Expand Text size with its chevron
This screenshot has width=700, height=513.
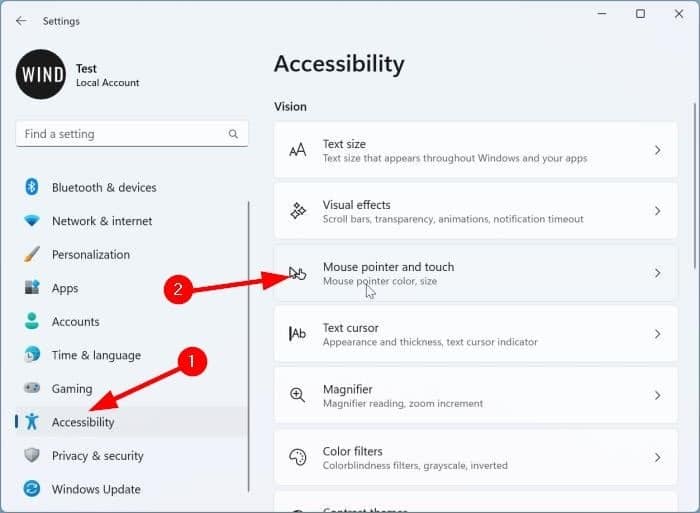coord(658,150)
